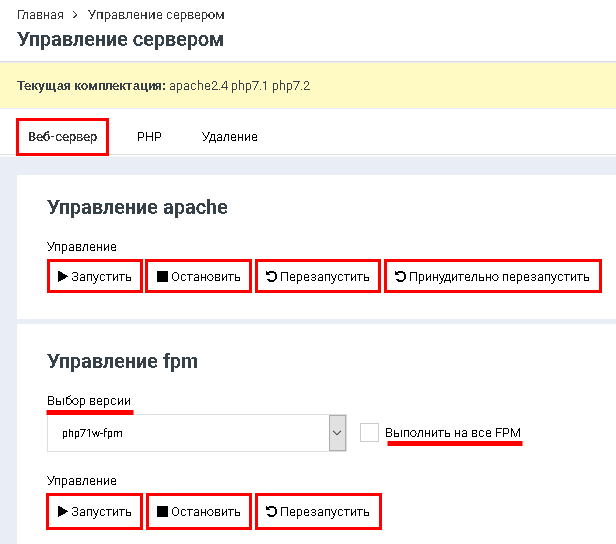Click Управление сервером breadcrumb
Viewport: 616px width, 544px height.
[x=156, y=15]
